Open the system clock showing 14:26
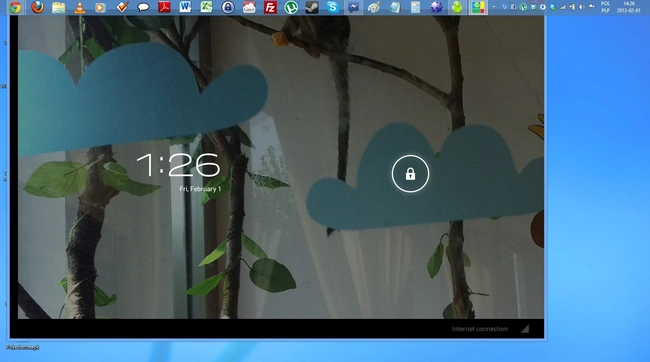The image size is (650, 362). click(x=628, y=4)
